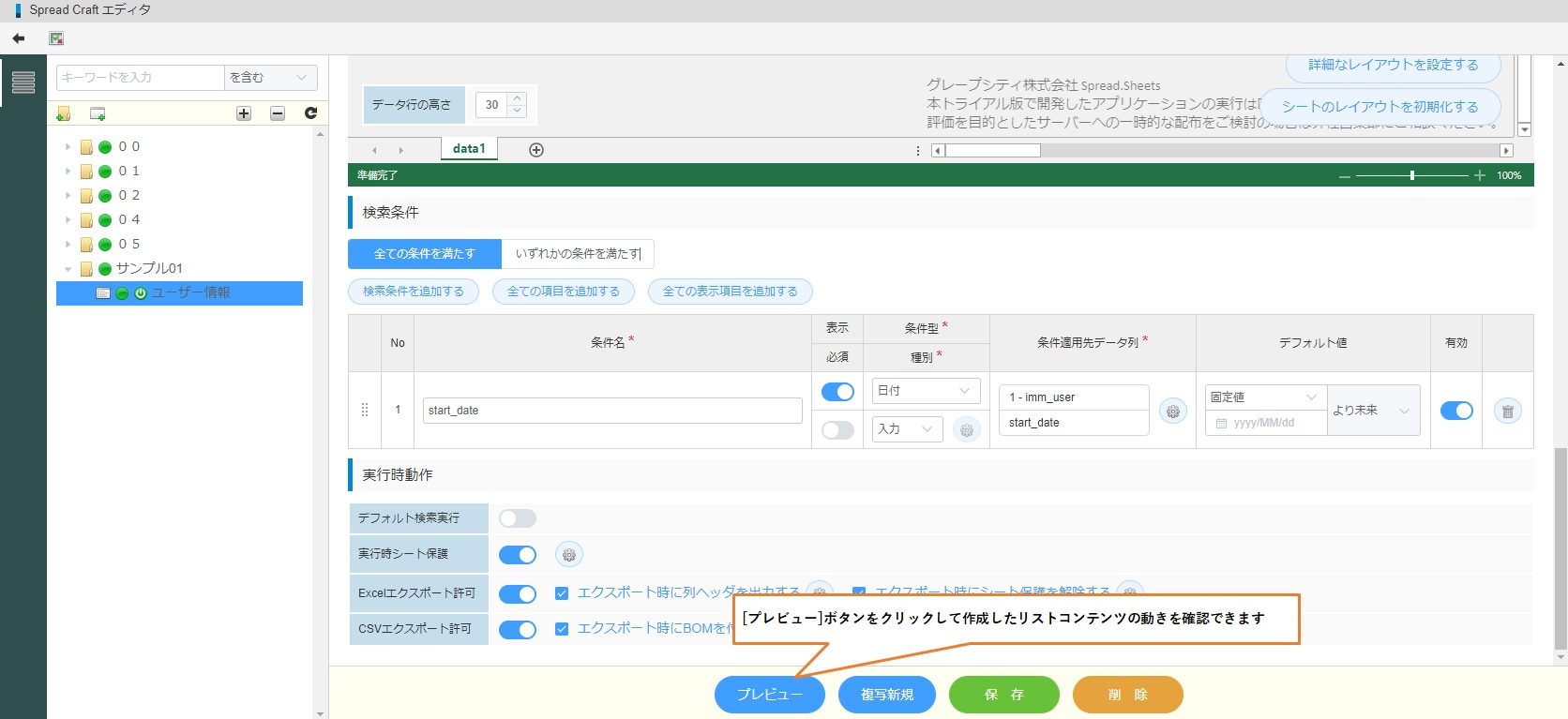Uncheck the エクスポート時にBOM checkbox

pos(562,629)
